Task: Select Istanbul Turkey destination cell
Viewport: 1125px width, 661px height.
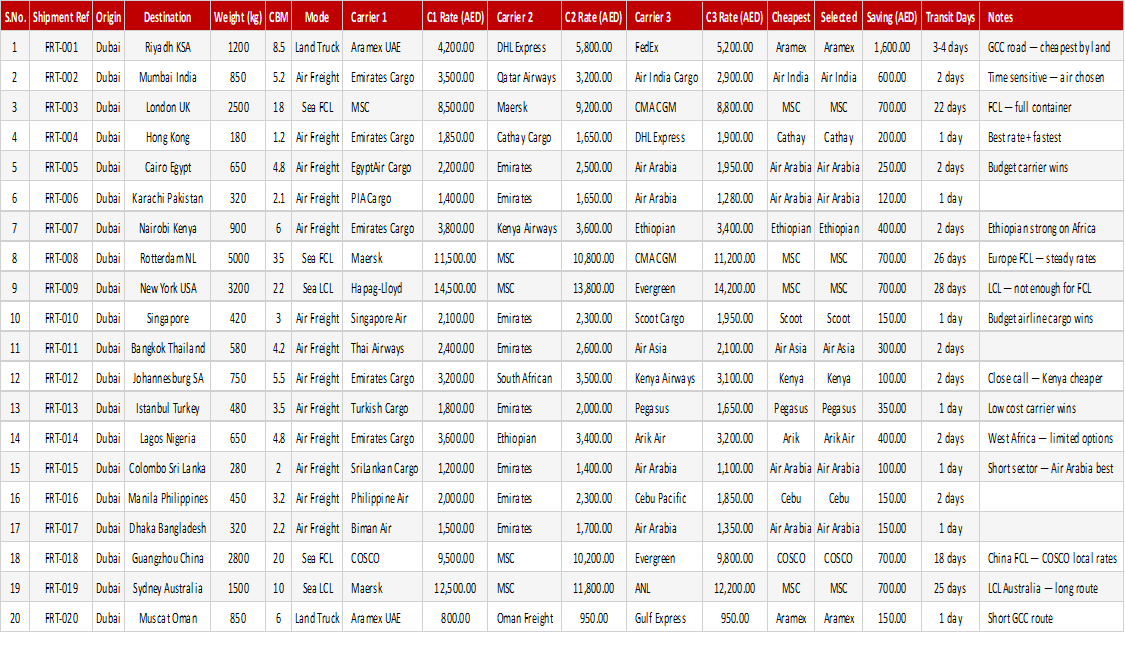Action: coord(167,408)
